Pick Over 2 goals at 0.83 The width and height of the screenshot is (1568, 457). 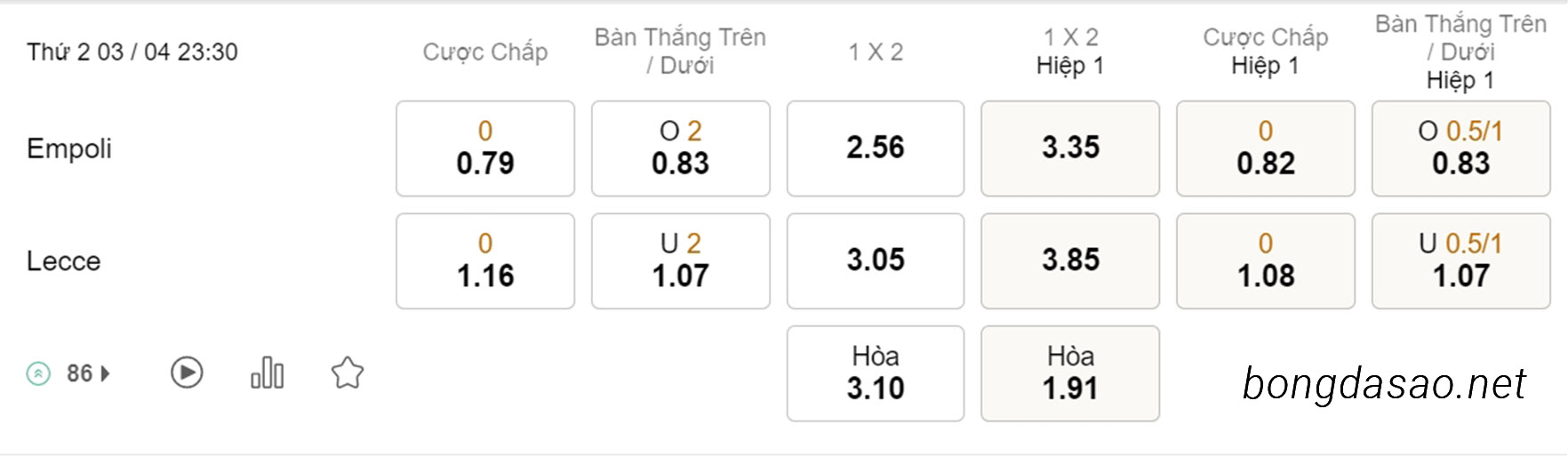[x=681, y=148]
